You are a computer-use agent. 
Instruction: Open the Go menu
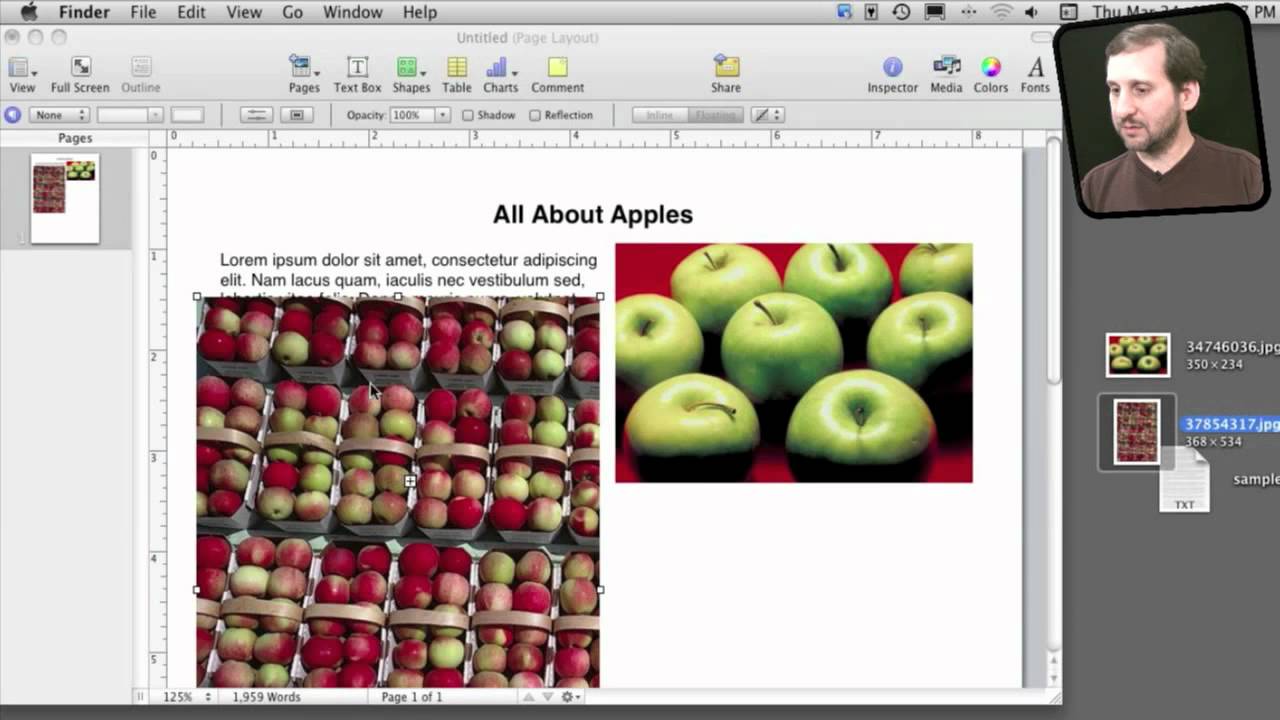click(x=292, y=12)
